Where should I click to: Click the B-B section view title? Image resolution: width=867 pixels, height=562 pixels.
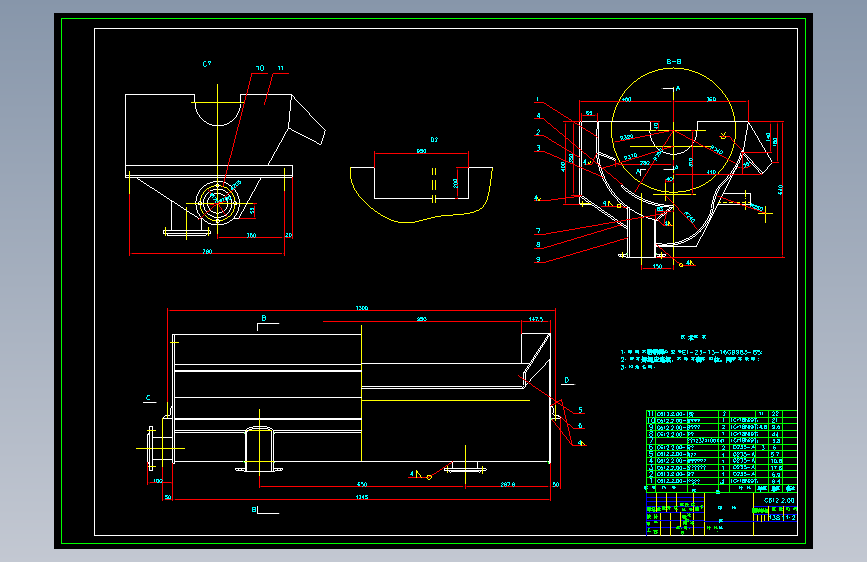point(673,61)
